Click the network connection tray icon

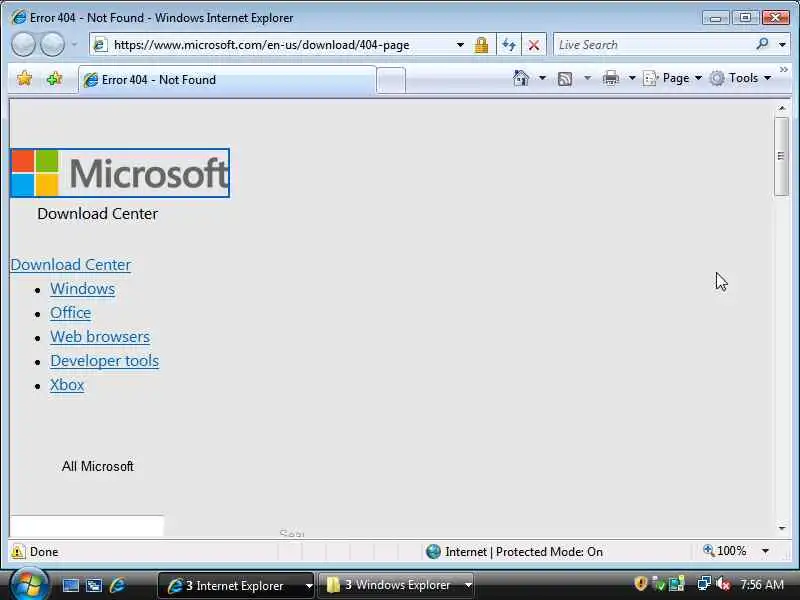pyautogui.click(x=704, y=584)
